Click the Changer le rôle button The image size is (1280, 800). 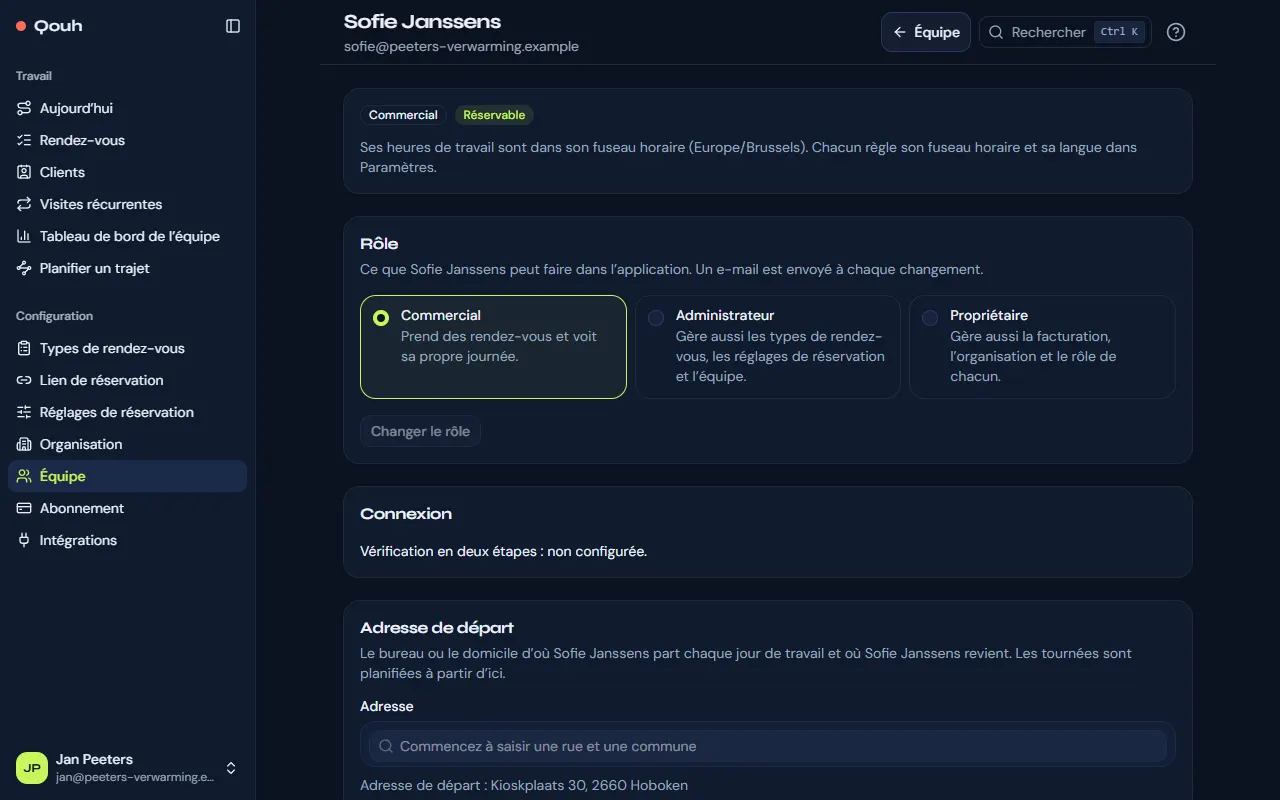pos(420,431)
